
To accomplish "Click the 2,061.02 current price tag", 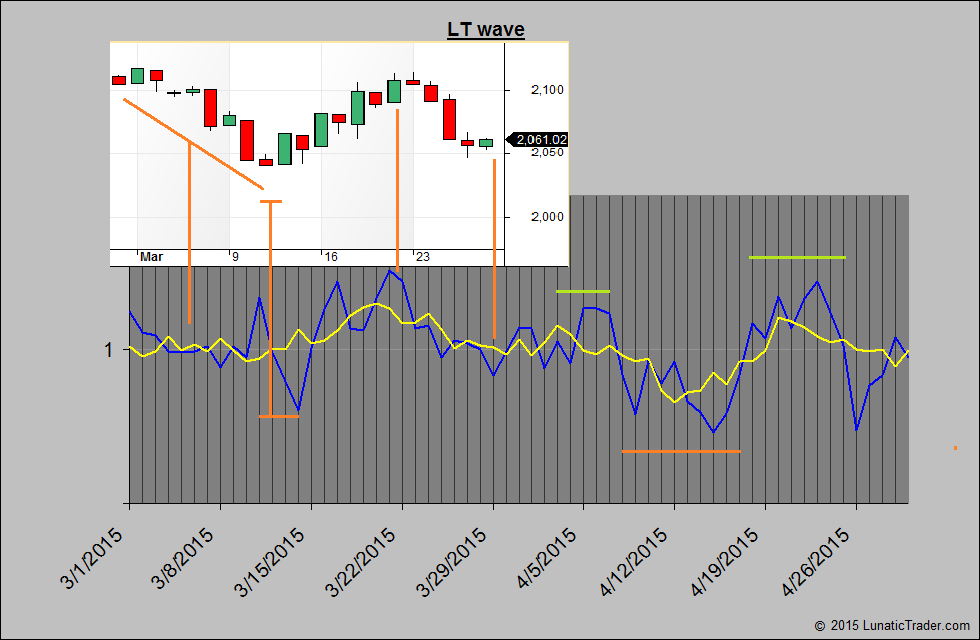I will coord(539,140).
